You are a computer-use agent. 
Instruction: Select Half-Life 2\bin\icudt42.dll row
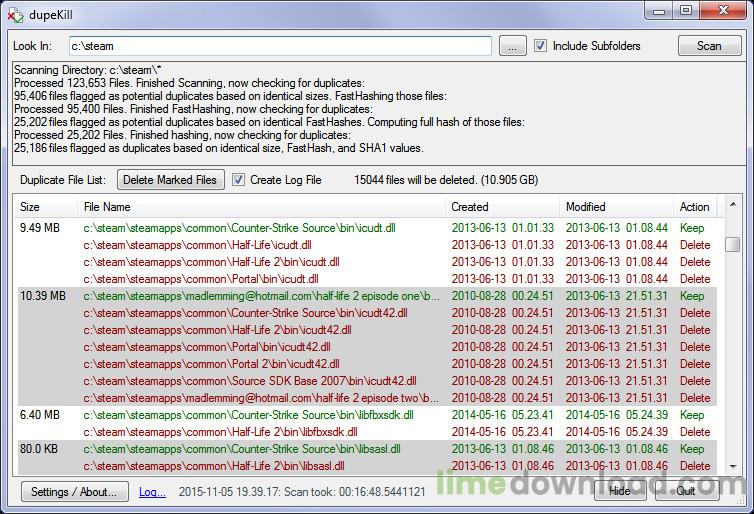(367, 330)
